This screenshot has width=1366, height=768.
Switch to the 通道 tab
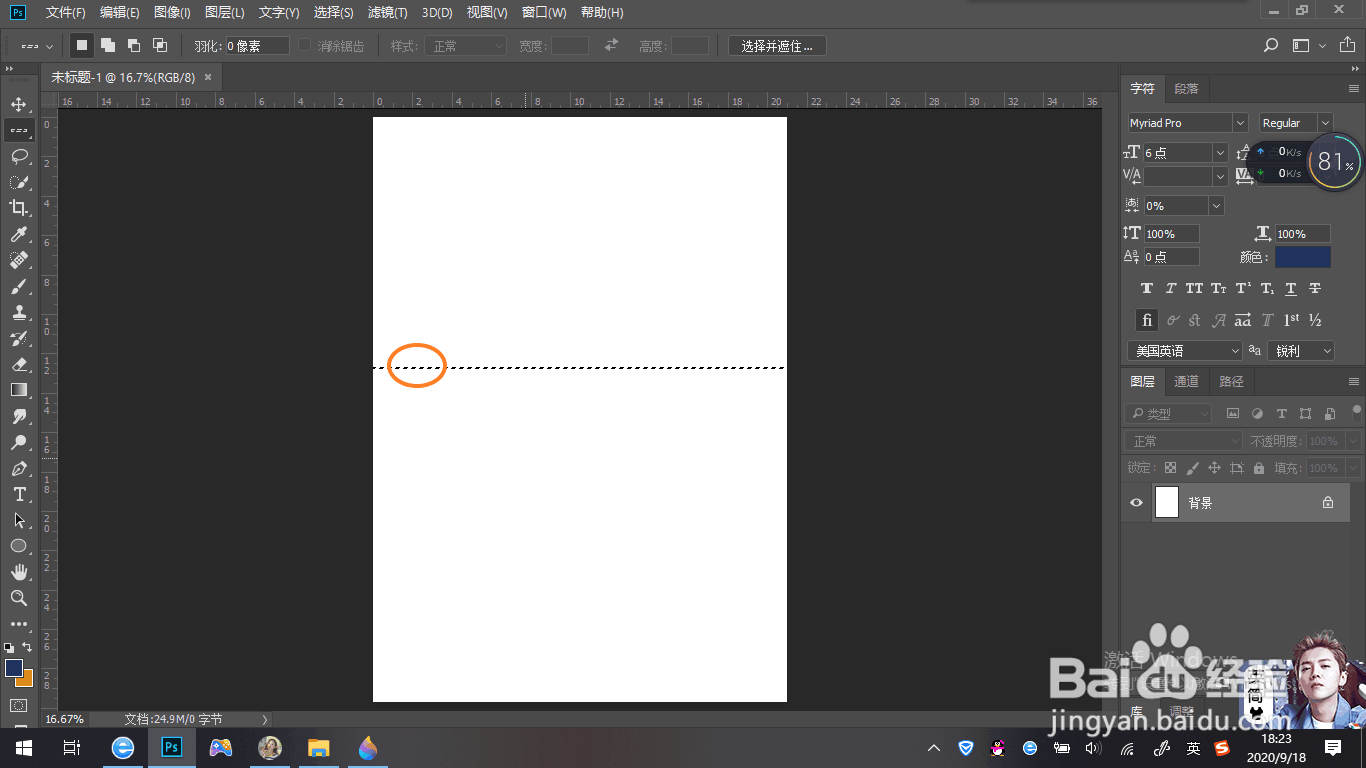coord(1186,381)
